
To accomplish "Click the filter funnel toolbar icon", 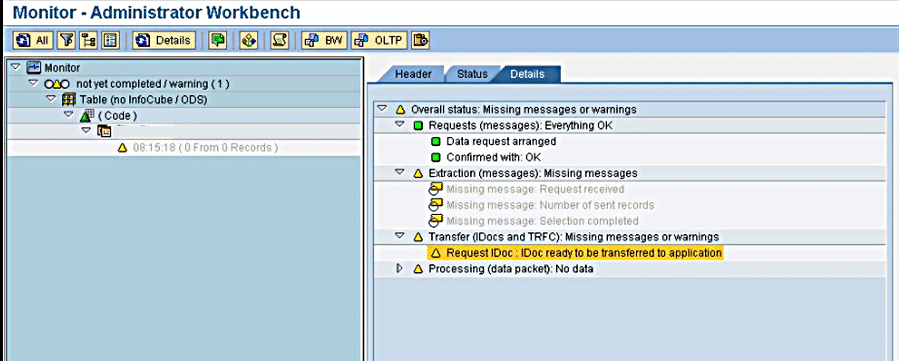I will pyautogui.click(x=68, y=41).
